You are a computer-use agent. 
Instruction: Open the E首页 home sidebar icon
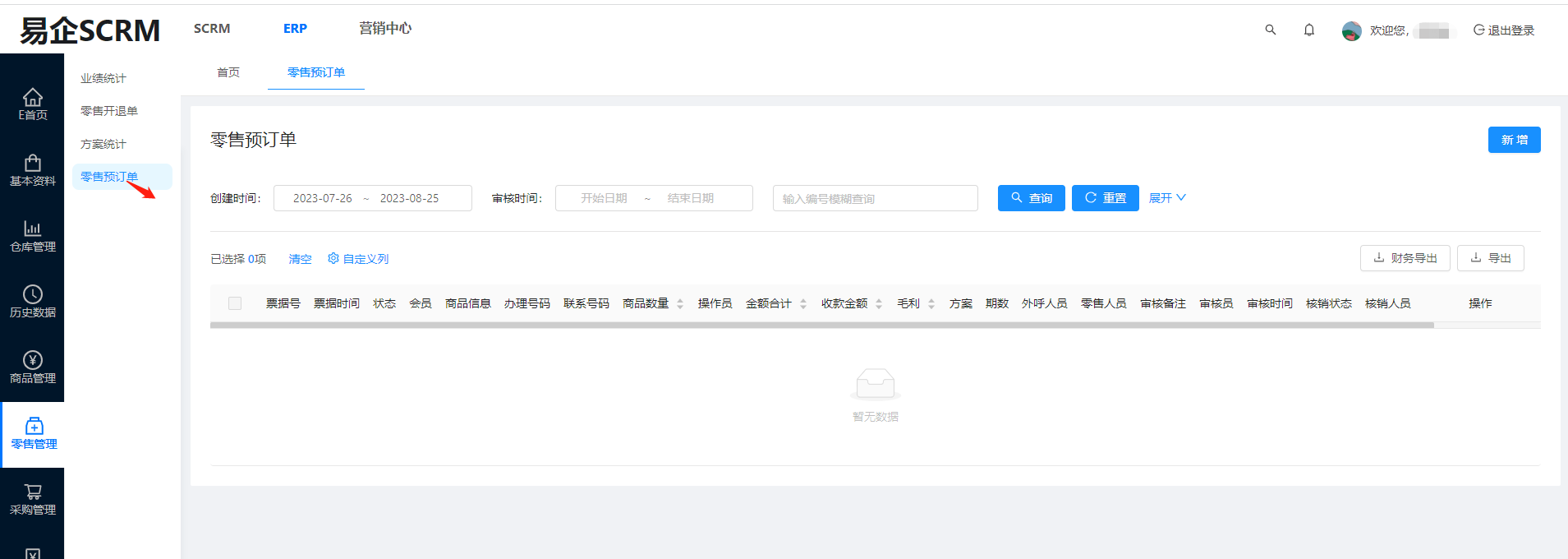click(x=32, y=104)
